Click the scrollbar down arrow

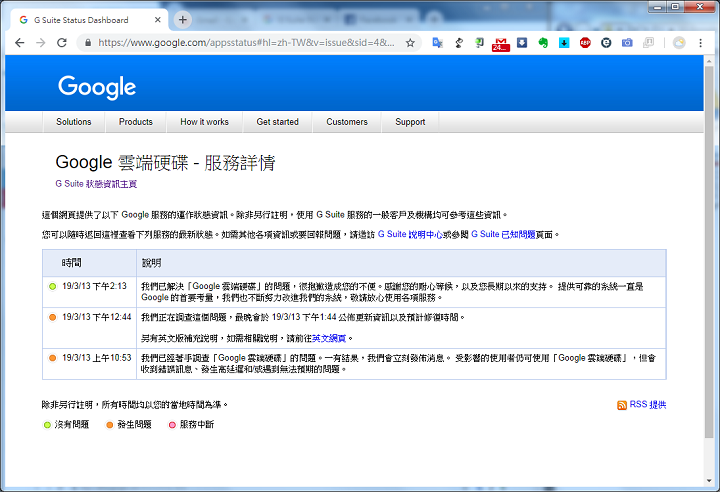click(709, 481)
